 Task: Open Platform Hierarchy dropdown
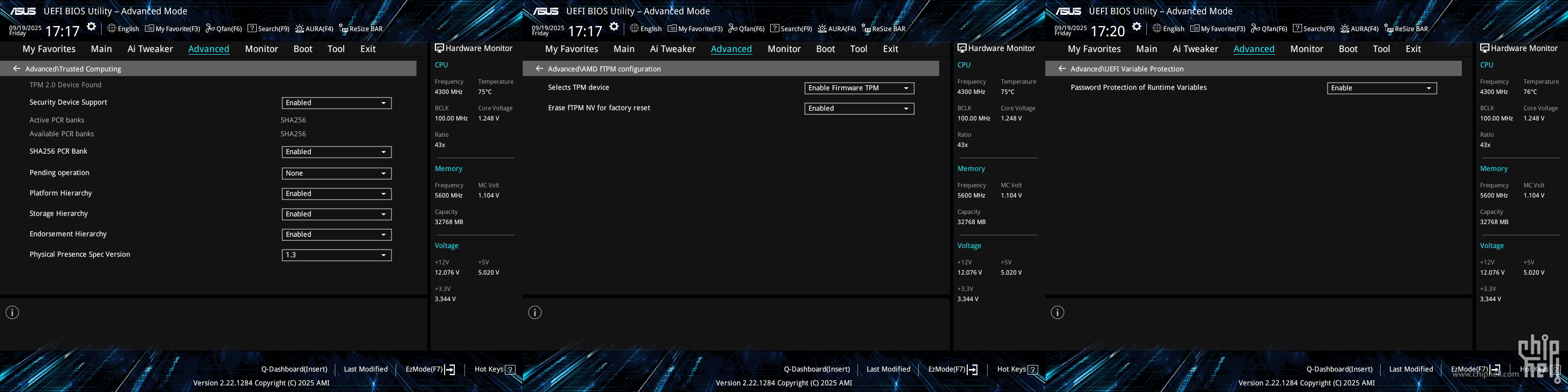click(336, 193)
